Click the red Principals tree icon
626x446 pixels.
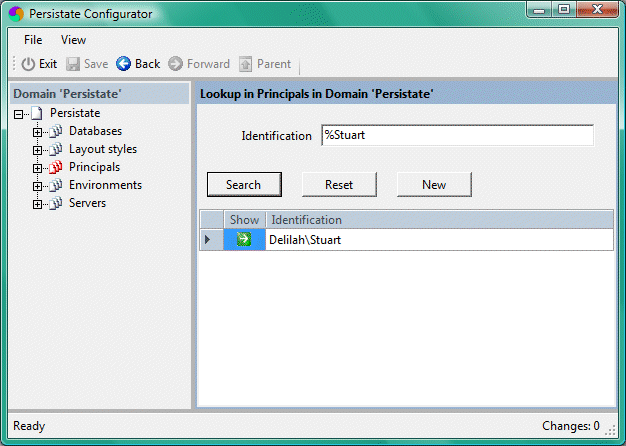click(x=56, y=168)
